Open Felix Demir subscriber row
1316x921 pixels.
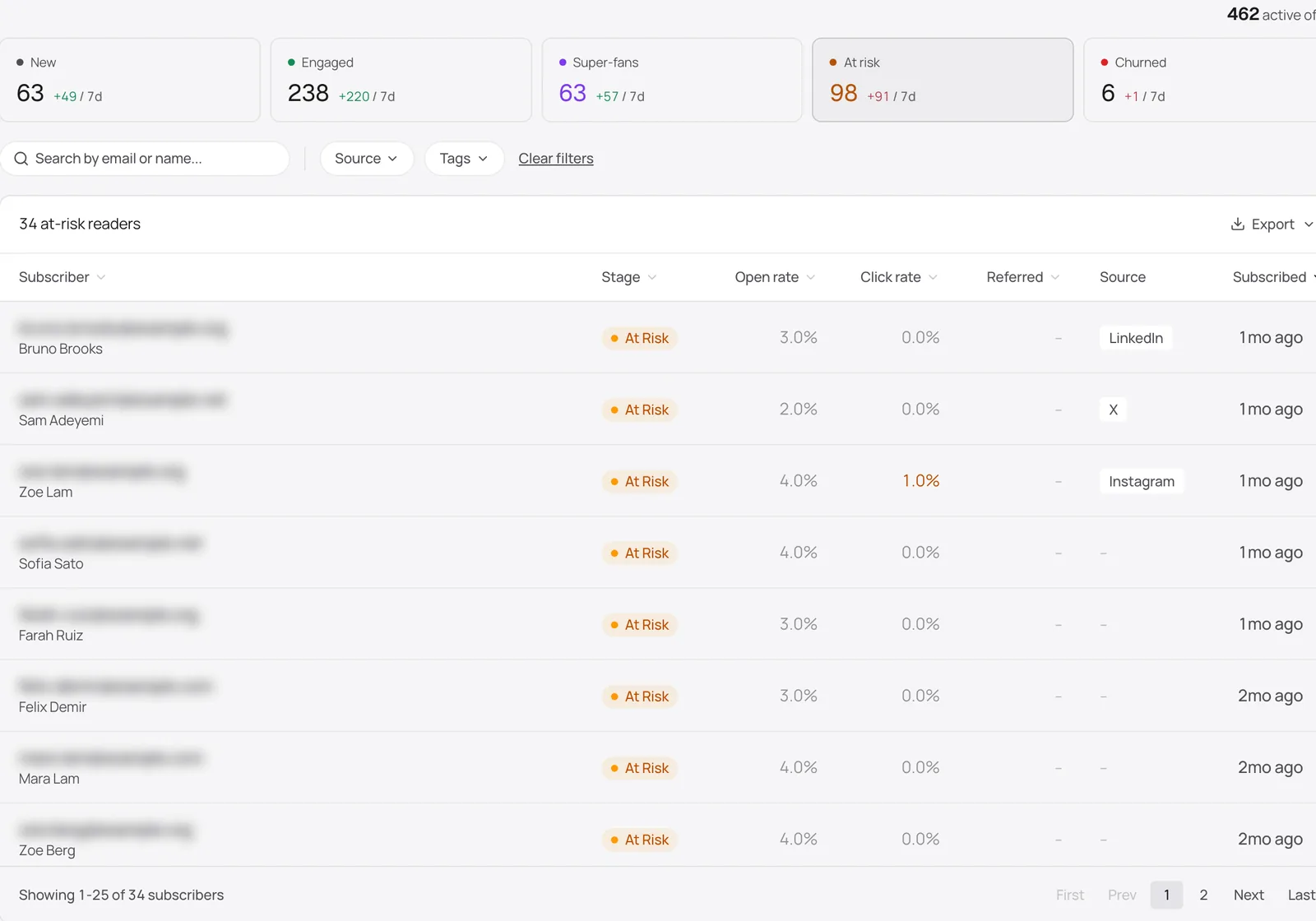658,696
